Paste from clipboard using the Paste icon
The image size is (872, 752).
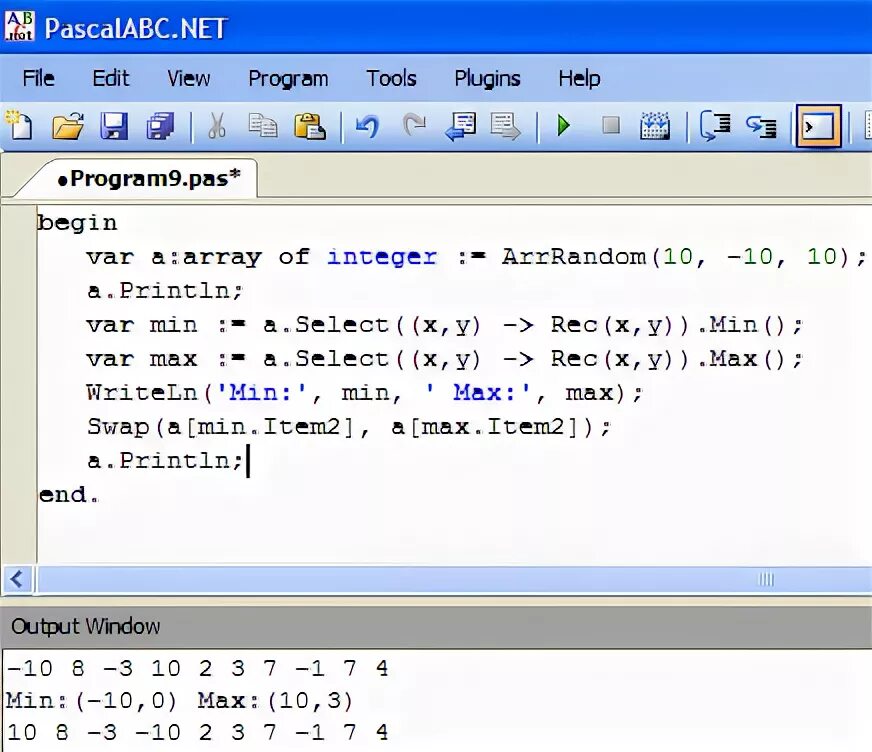coord(310,126)
